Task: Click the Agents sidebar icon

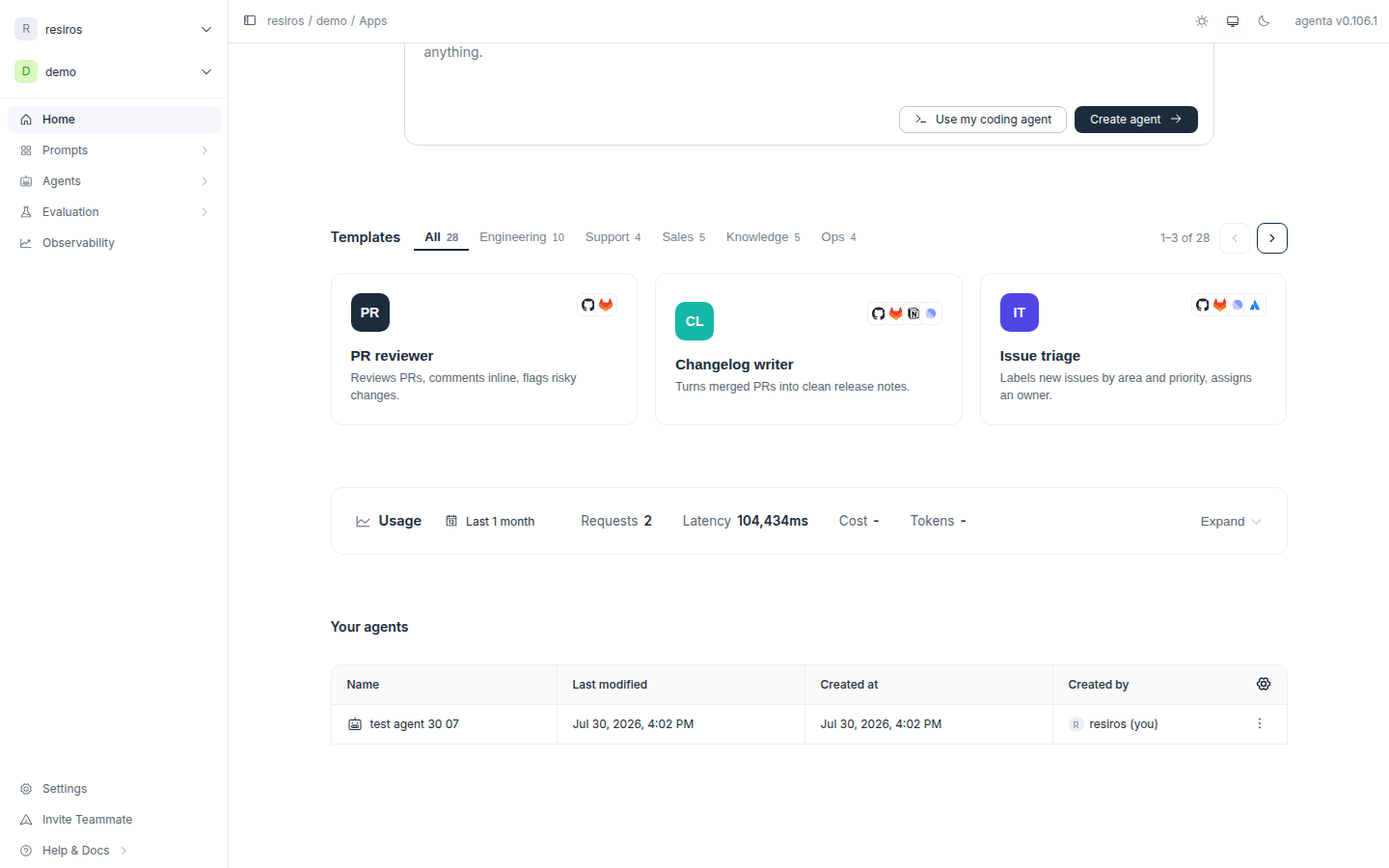Action: pyautogui.click(x=26, y=181)
